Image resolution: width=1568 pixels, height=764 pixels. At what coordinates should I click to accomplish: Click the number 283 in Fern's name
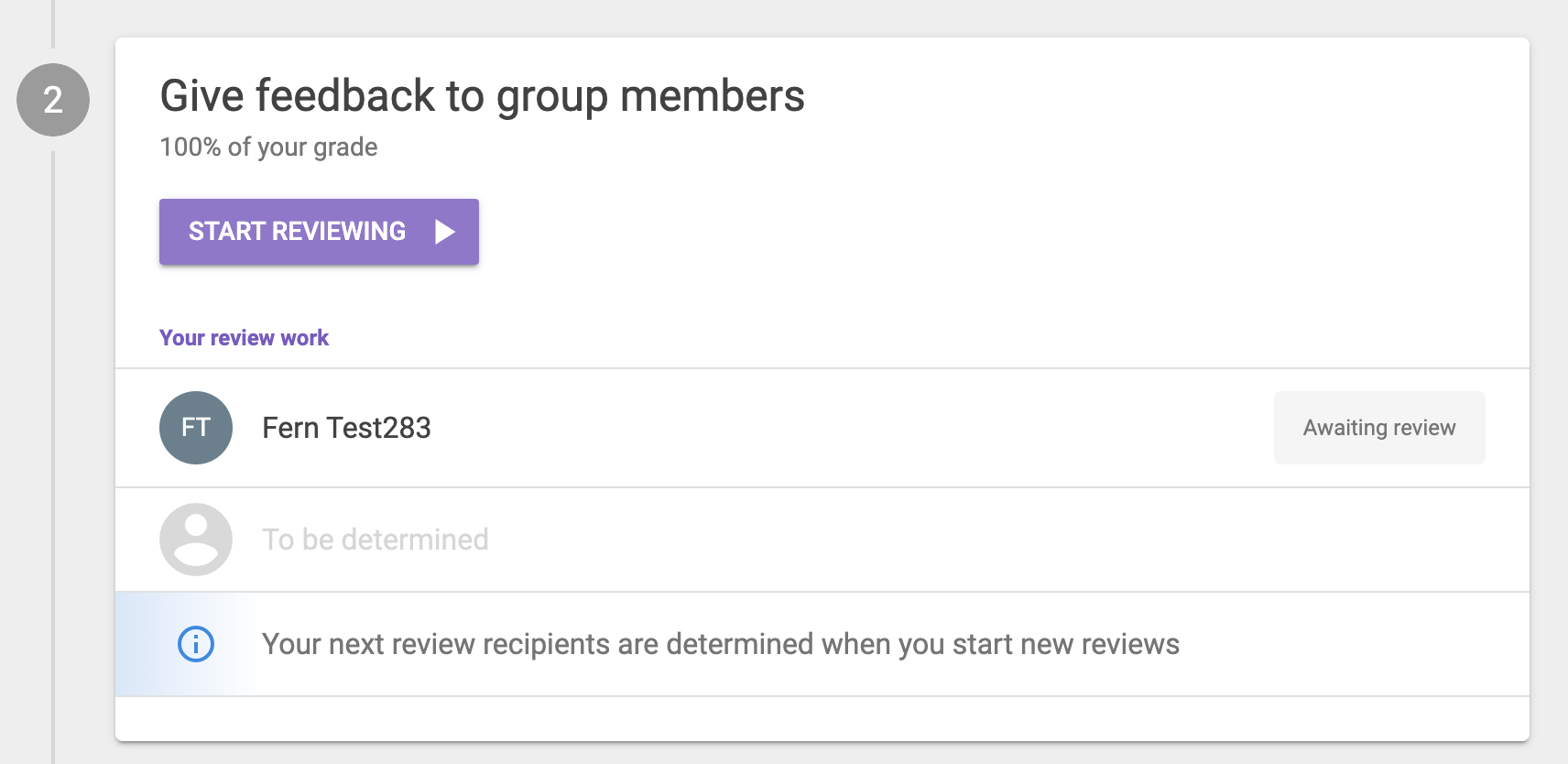[x=406, y=428]
